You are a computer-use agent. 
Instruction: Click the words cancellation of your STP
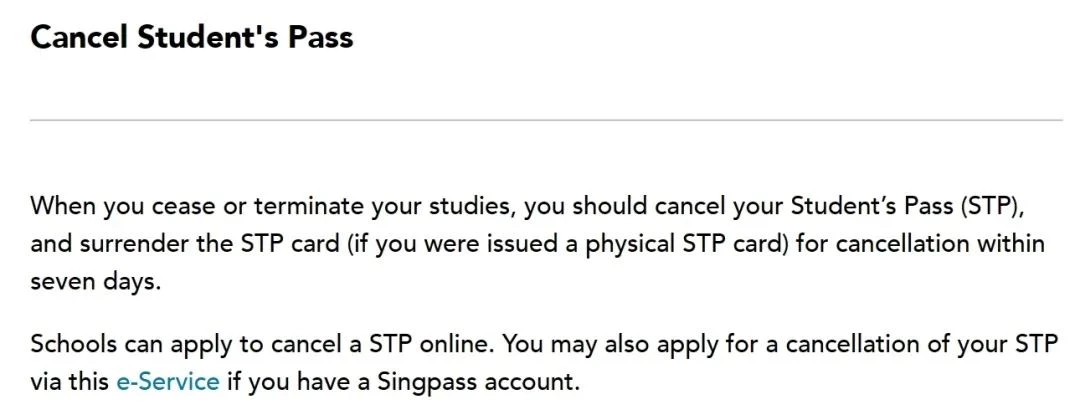(922, 344)
